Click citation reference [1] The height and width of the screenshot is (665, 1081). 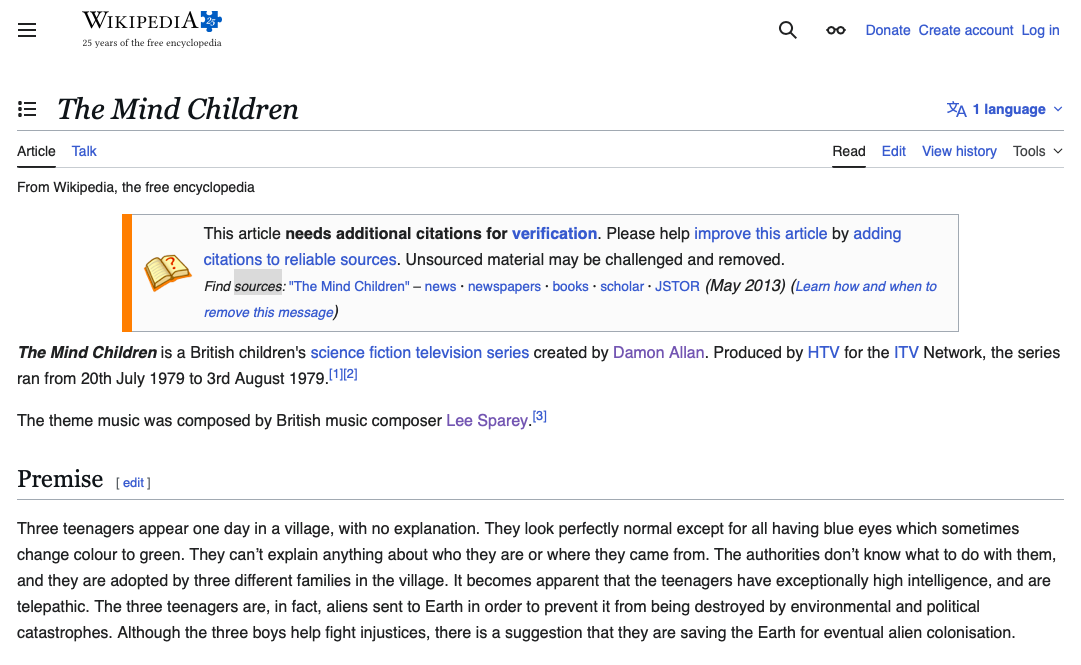point(336,374)
